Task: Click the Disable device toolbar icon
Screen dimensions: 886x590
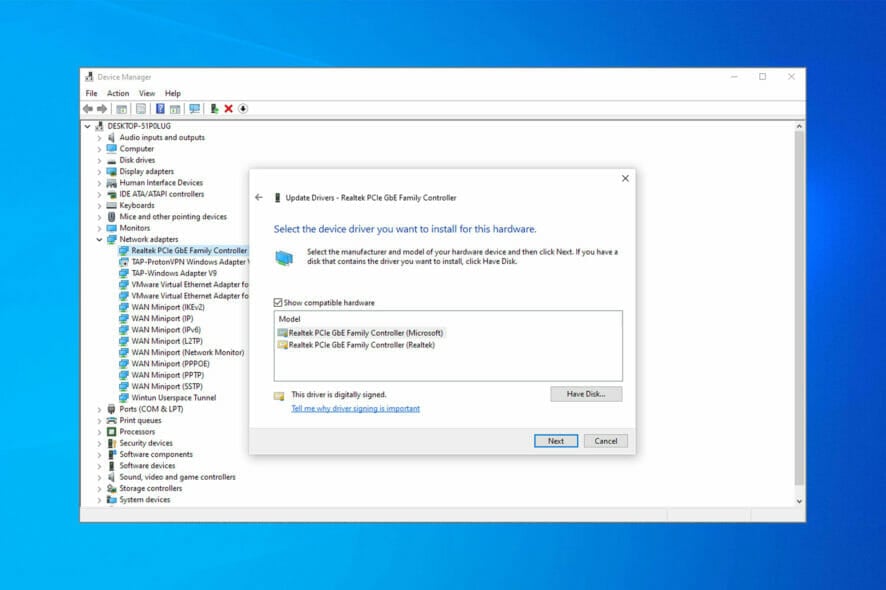Action: (243, 109)
